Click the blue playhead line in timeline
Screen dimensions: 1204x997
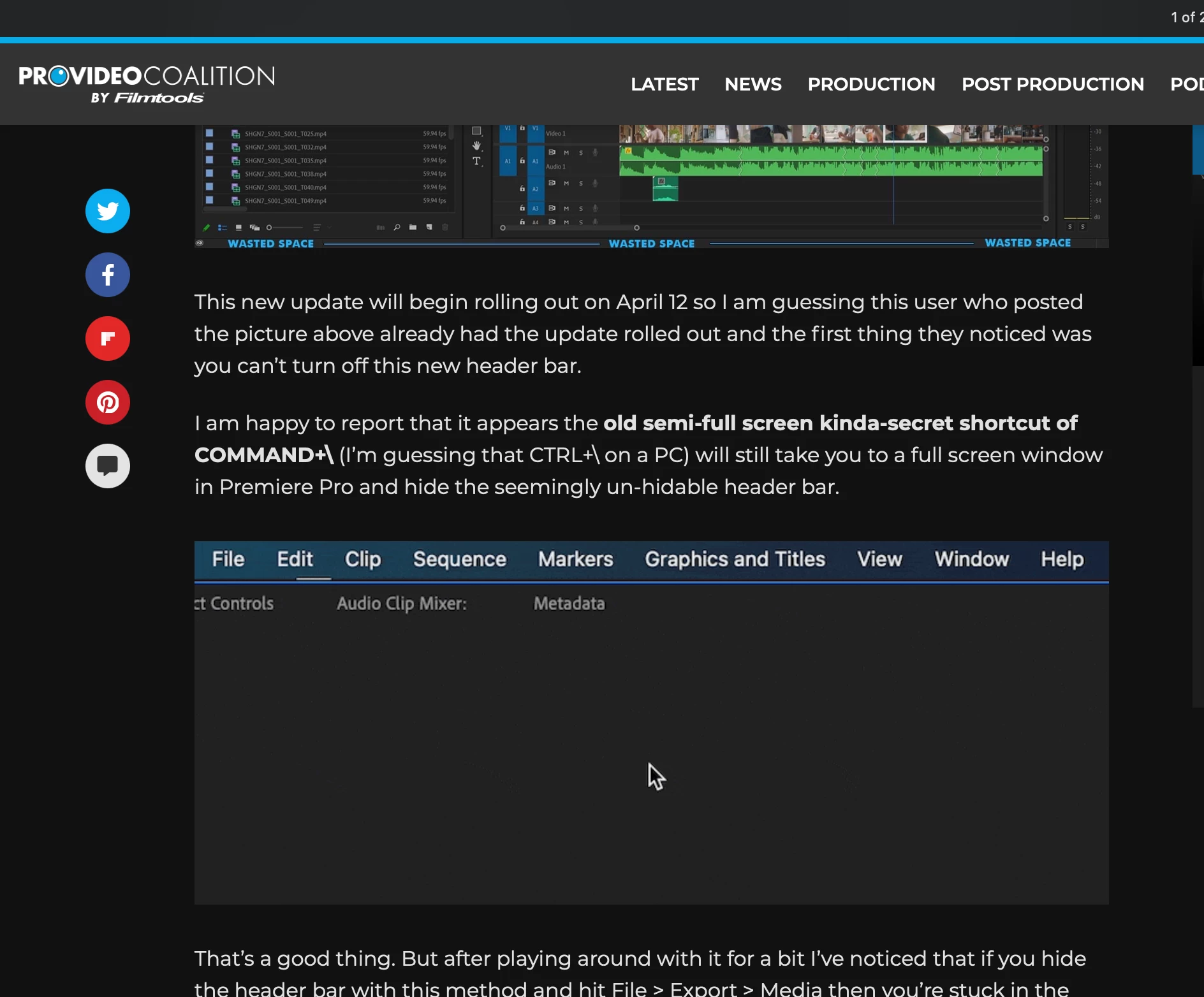click(x=893, y=175)
